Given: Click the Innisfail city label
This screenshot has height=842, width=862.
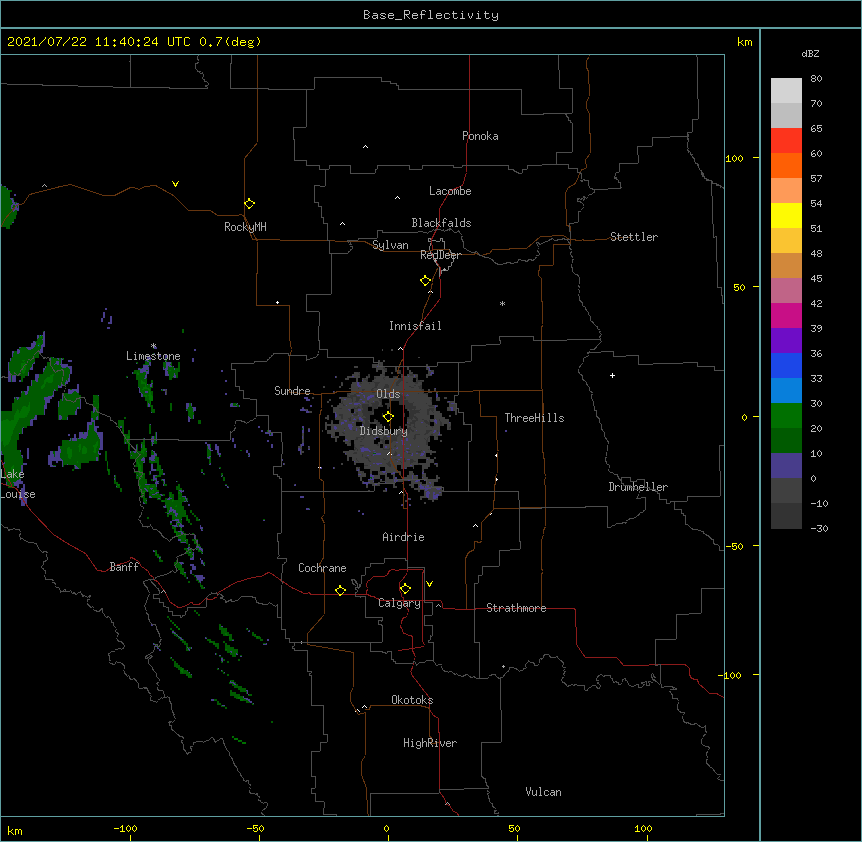Looking at the screenshot, I should click(415, 326).
